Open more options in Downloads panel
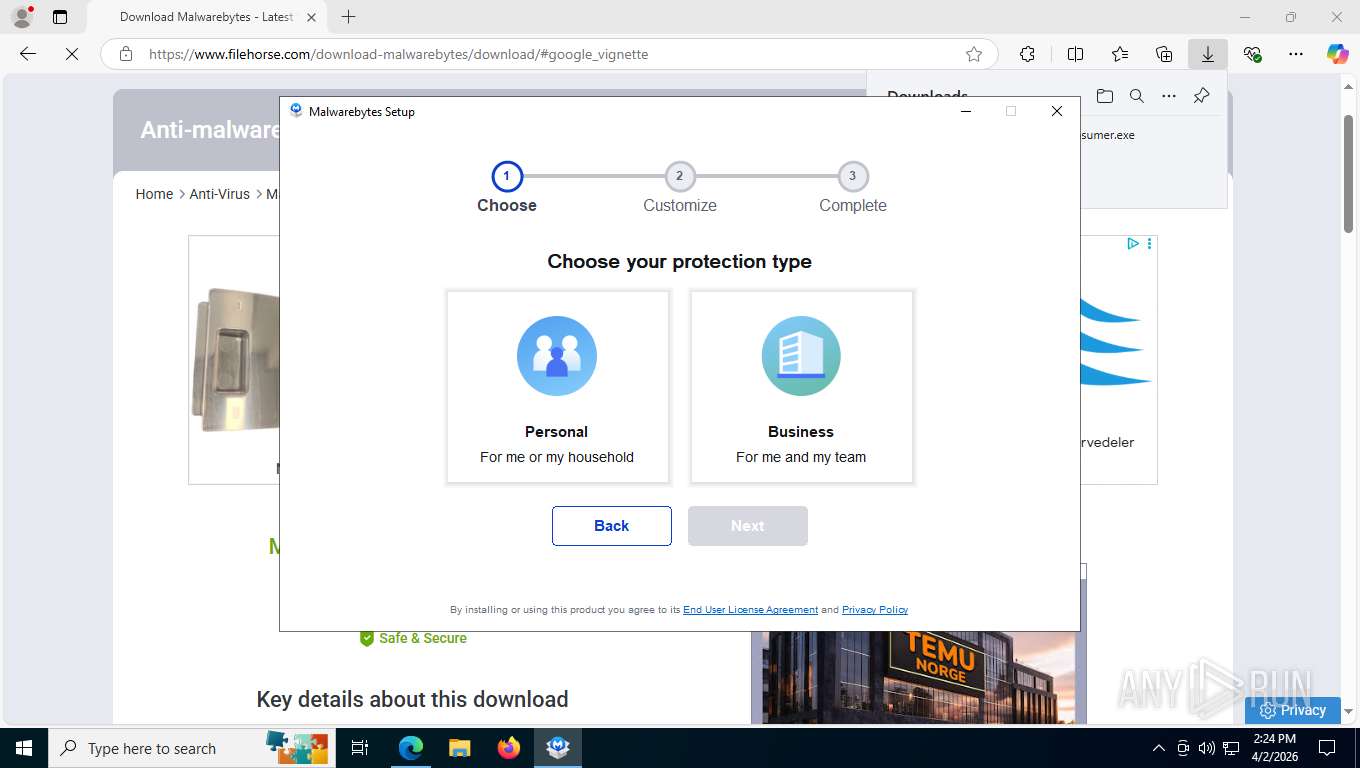 1169,96
